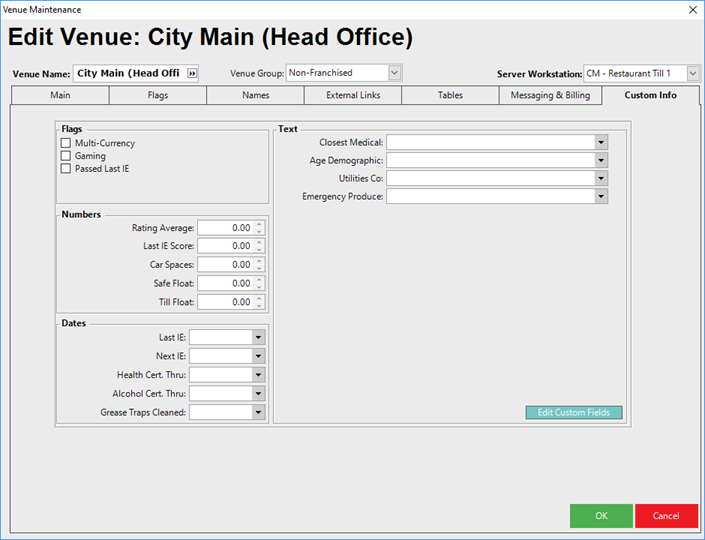Increase the Till Float spinner value
This screenshot has height=540, width=705.
click(x=260, y=298)
